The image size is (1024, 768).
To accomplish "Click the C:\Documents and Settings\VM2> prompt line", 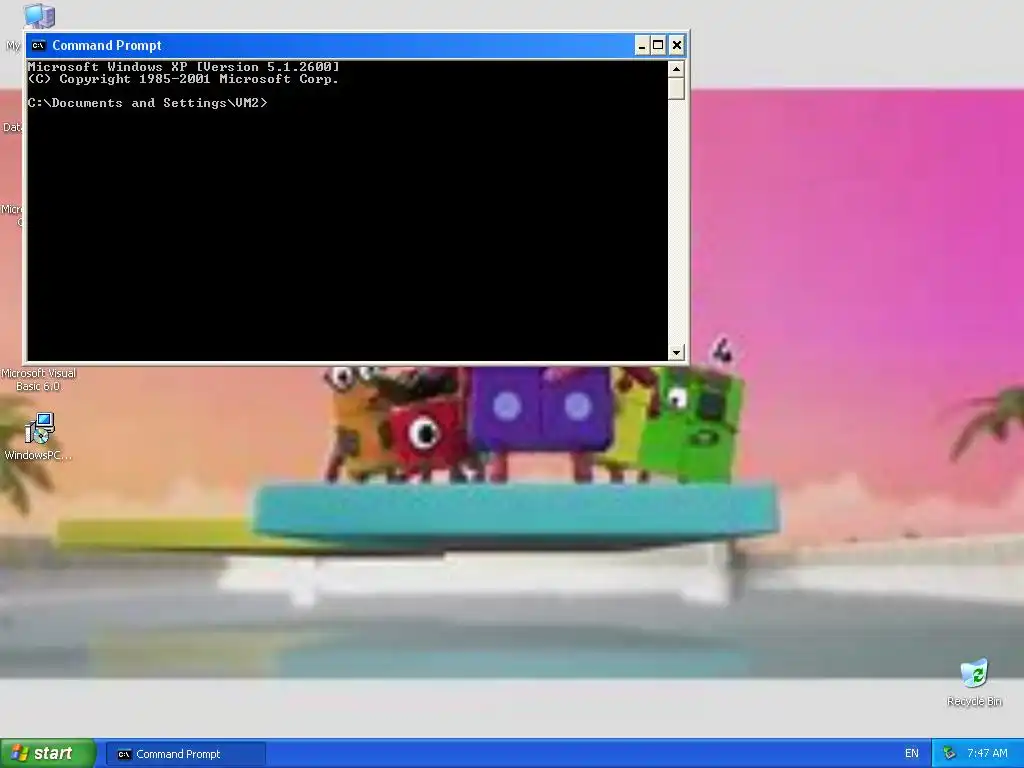I will tap(148, 103).
